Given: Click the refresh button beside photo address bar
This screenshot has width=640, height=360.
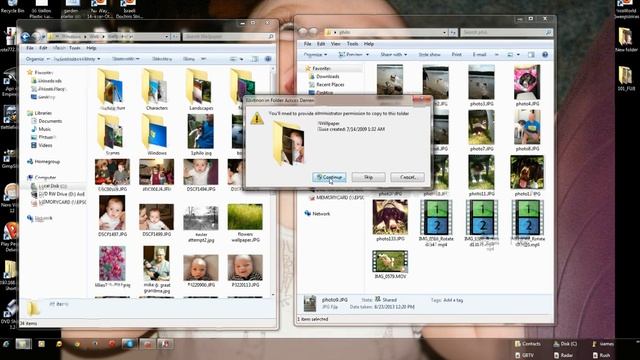Looking at the screenshot, I should coord(453,32).
